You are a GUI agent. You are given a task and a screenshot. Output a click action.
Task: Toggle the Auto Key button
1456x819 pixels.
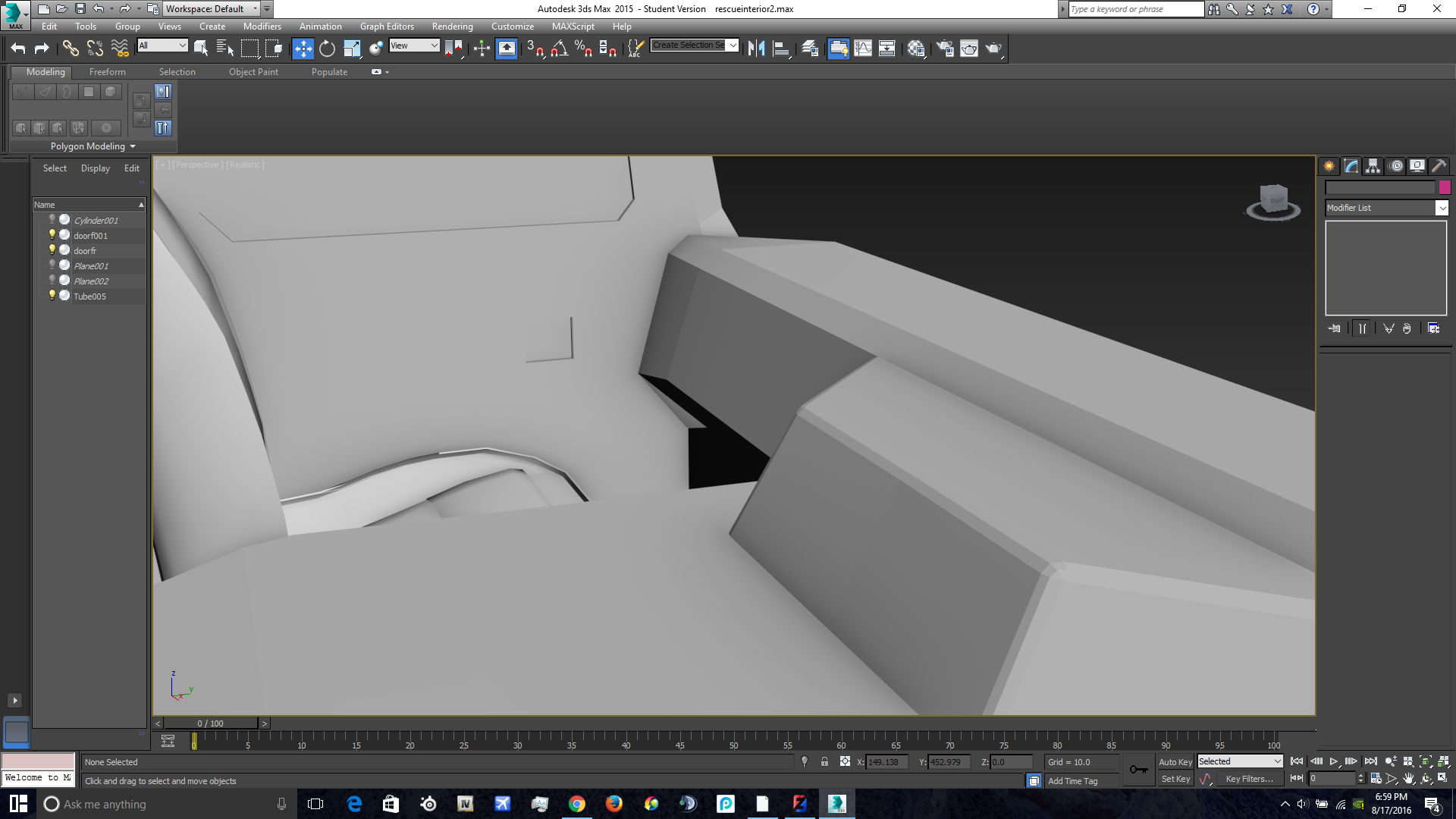coord(1175,762)
